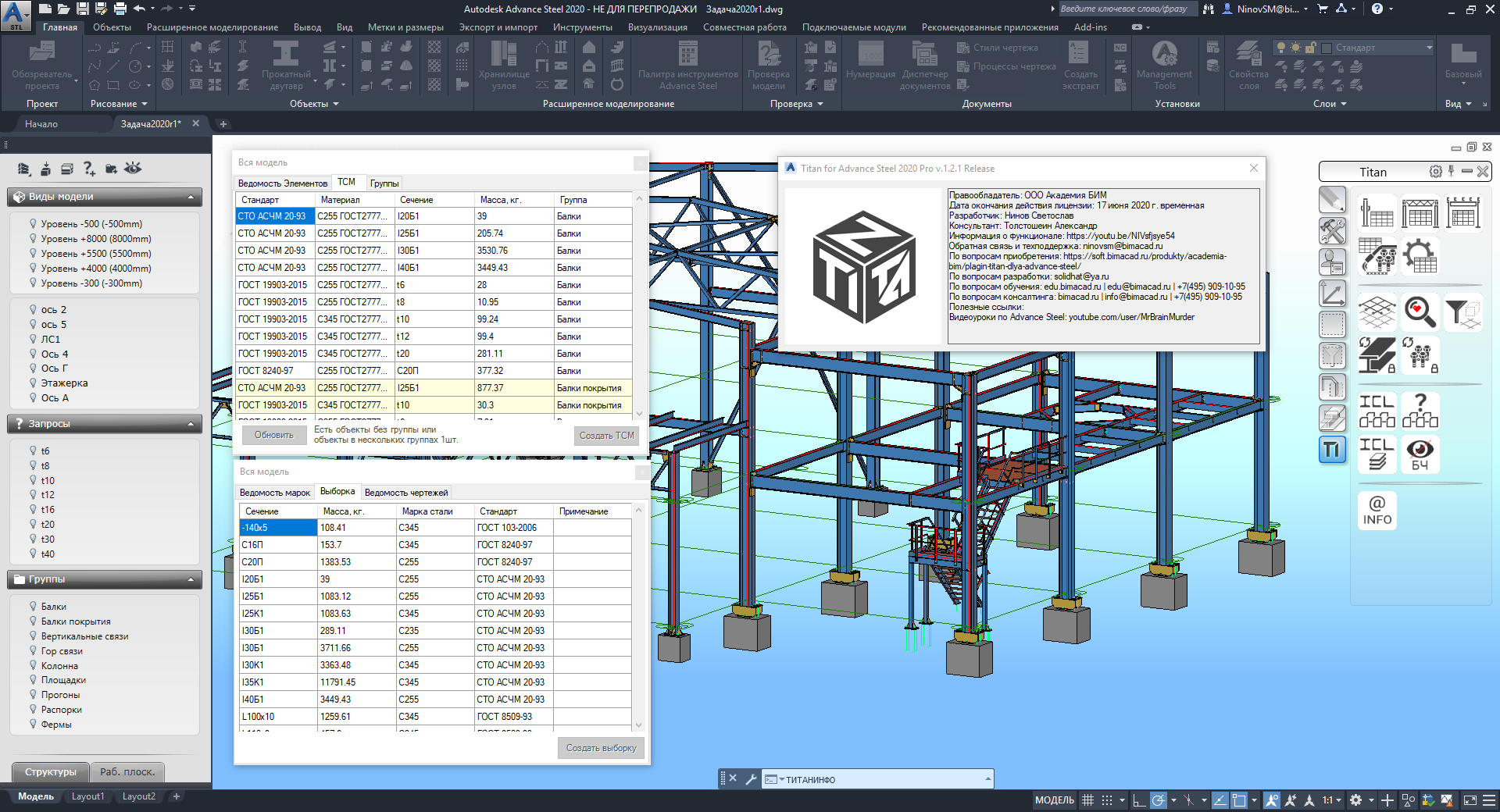
Task: Switch to the Ведомость Элементов tab
Action: click(282, 183)
